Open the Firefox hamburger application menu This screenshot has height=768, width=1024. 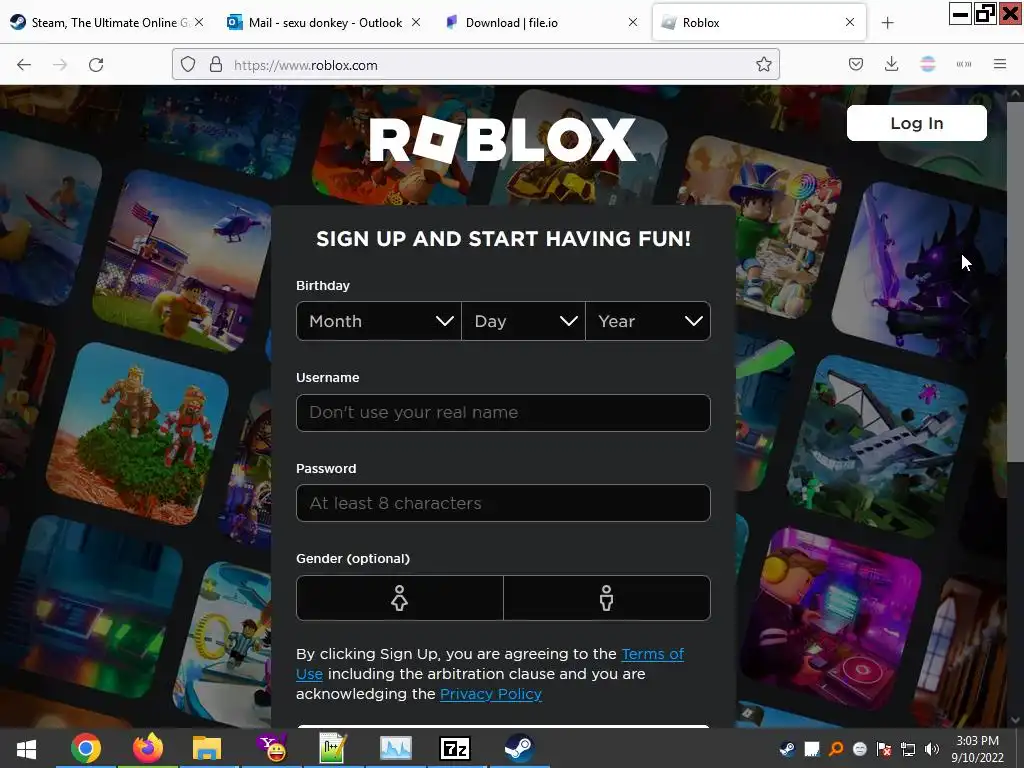(1000, 64)
